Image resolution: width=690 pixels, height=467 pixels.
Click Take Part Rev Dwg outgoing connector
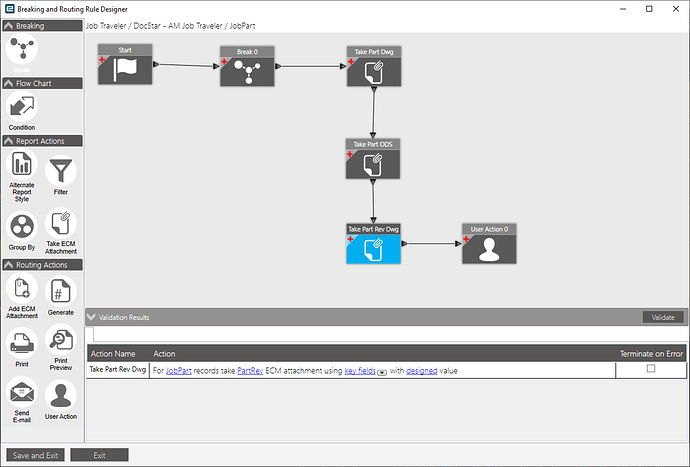(x=404, y=243)
